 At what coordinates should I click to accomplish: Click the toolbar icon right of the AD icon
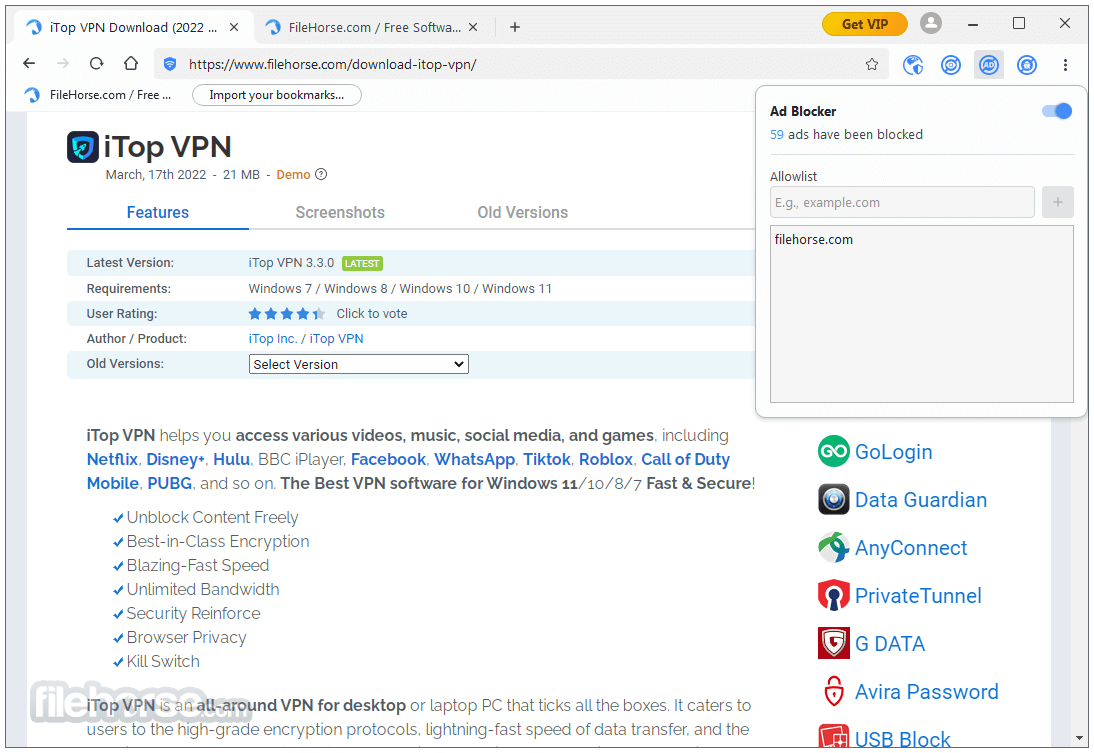(1026, 65)
